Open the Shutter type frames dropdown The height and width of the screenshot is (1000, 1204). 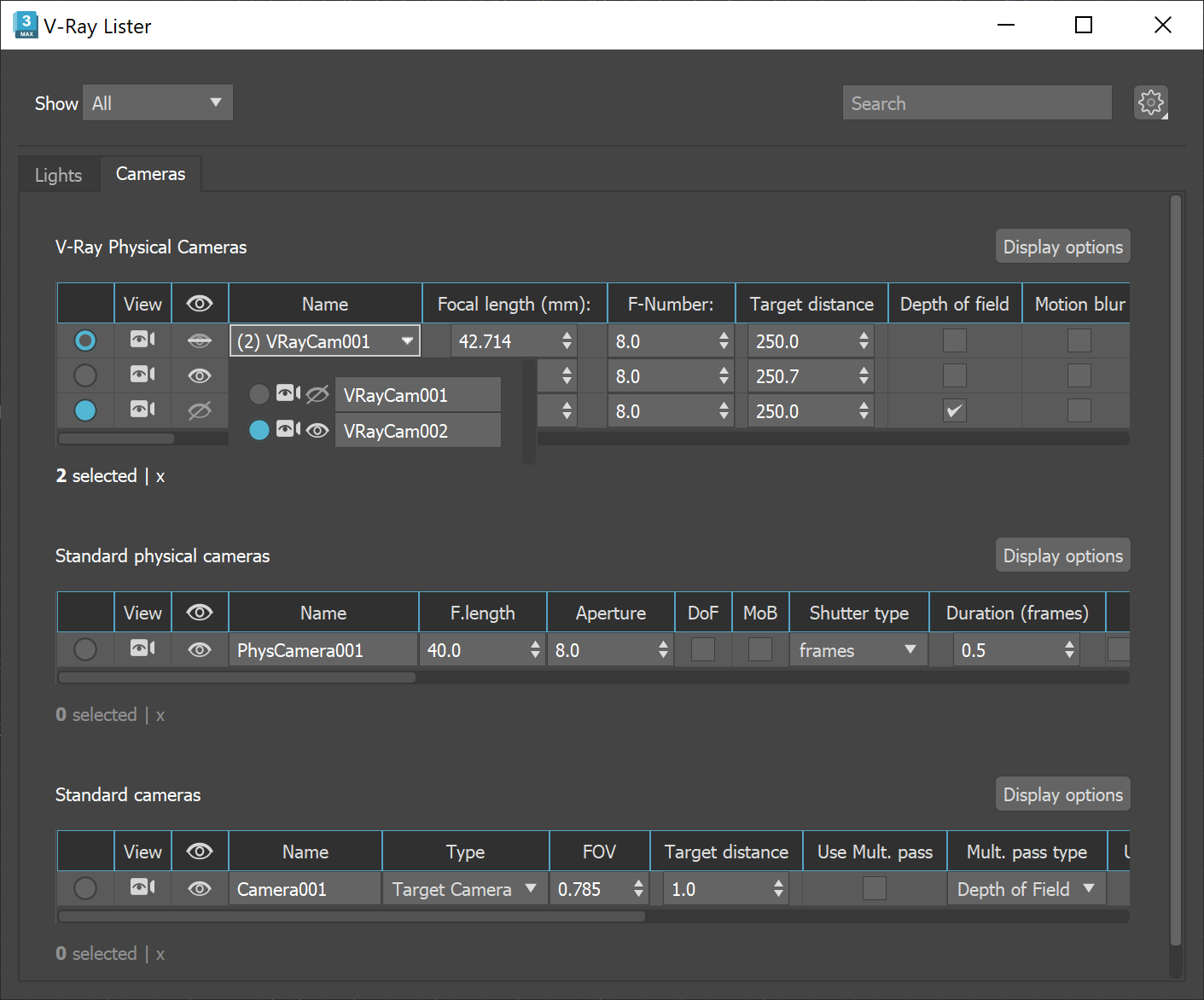point(857,649)
